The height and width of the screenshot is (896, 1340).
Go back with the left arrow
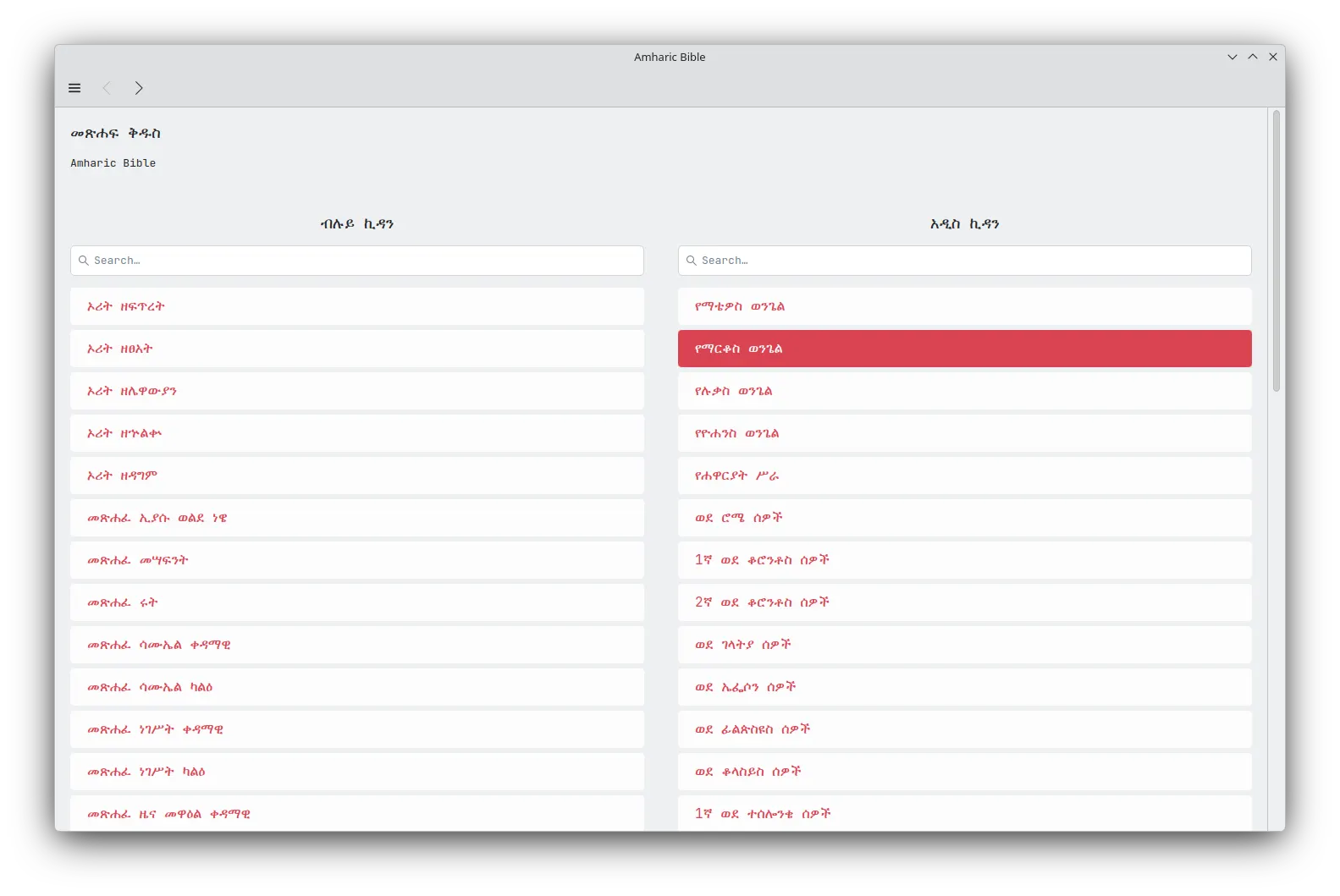(x=107, y=88)
